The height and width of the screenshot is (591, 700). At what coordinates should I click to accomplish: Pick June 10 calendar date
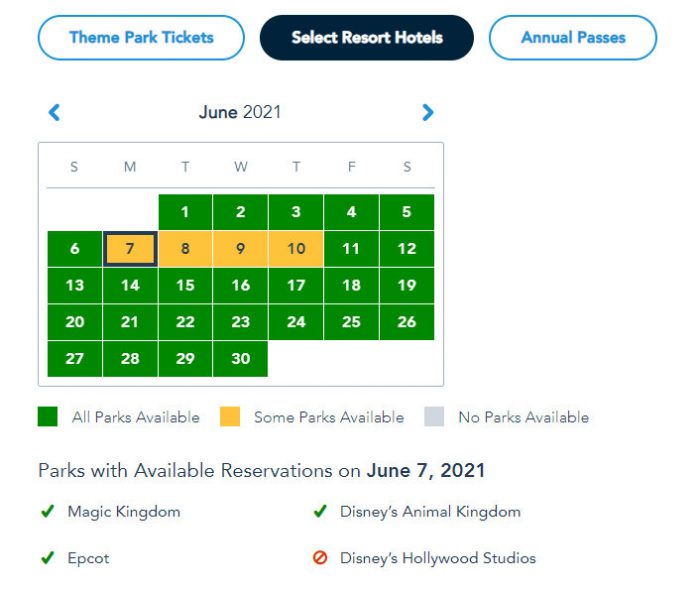tap(296, 249)
